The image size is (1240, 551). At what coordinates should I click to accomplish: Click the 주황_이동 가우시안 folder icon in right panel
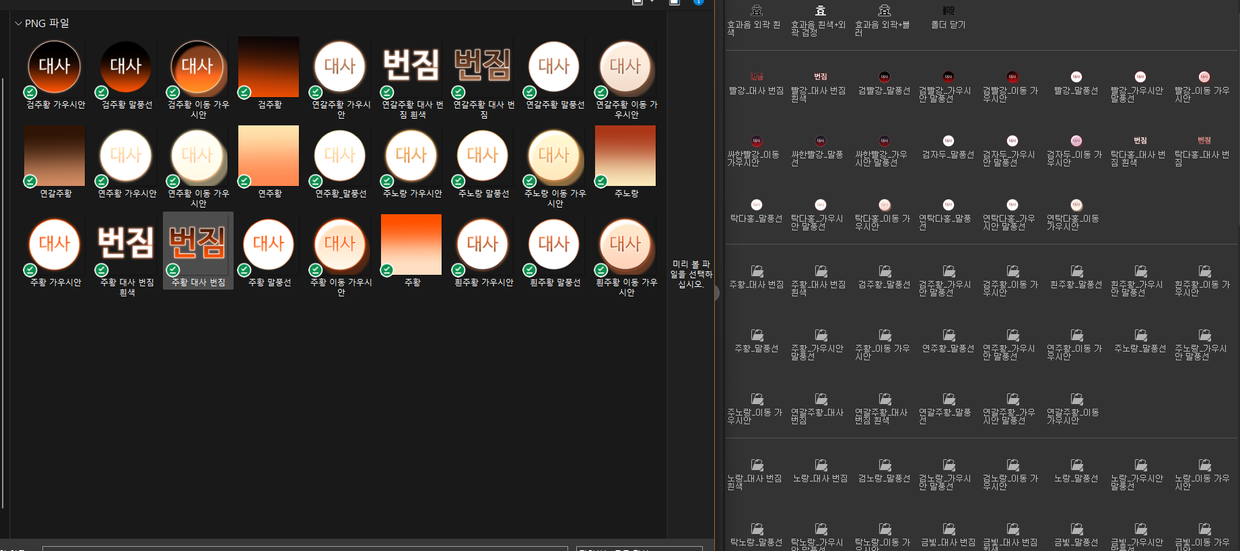coord(884,335)
